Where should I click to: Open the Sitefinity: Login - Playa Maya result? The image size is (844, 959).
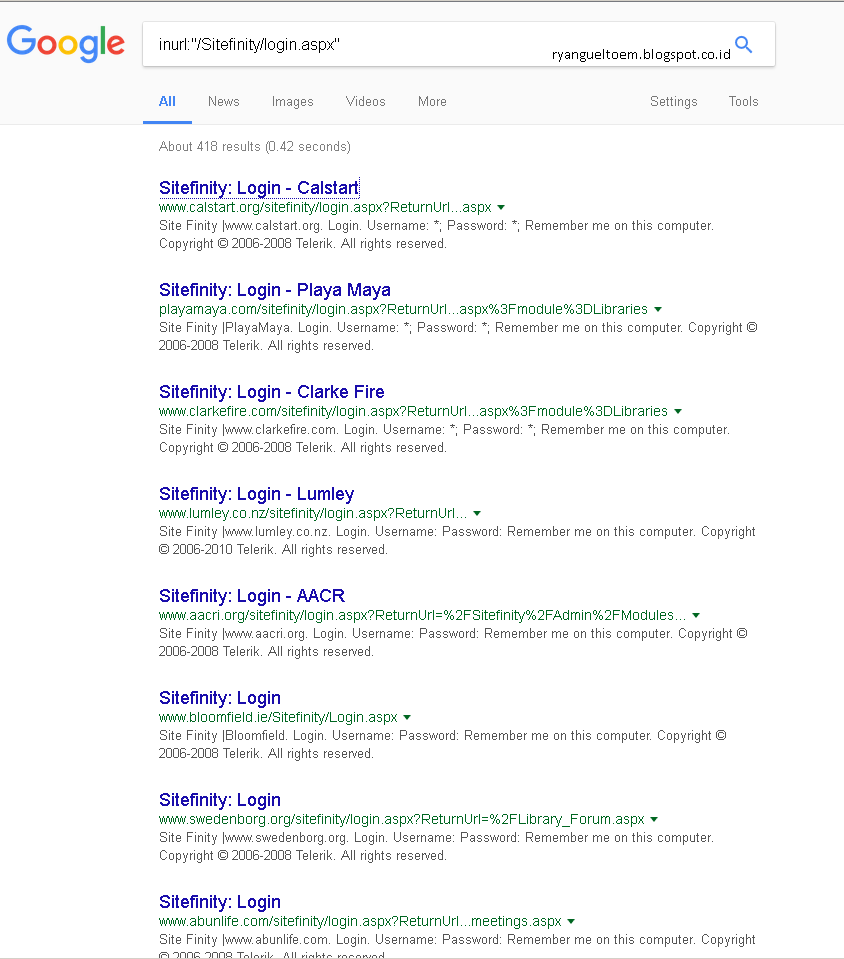click(x=275, y=290)
